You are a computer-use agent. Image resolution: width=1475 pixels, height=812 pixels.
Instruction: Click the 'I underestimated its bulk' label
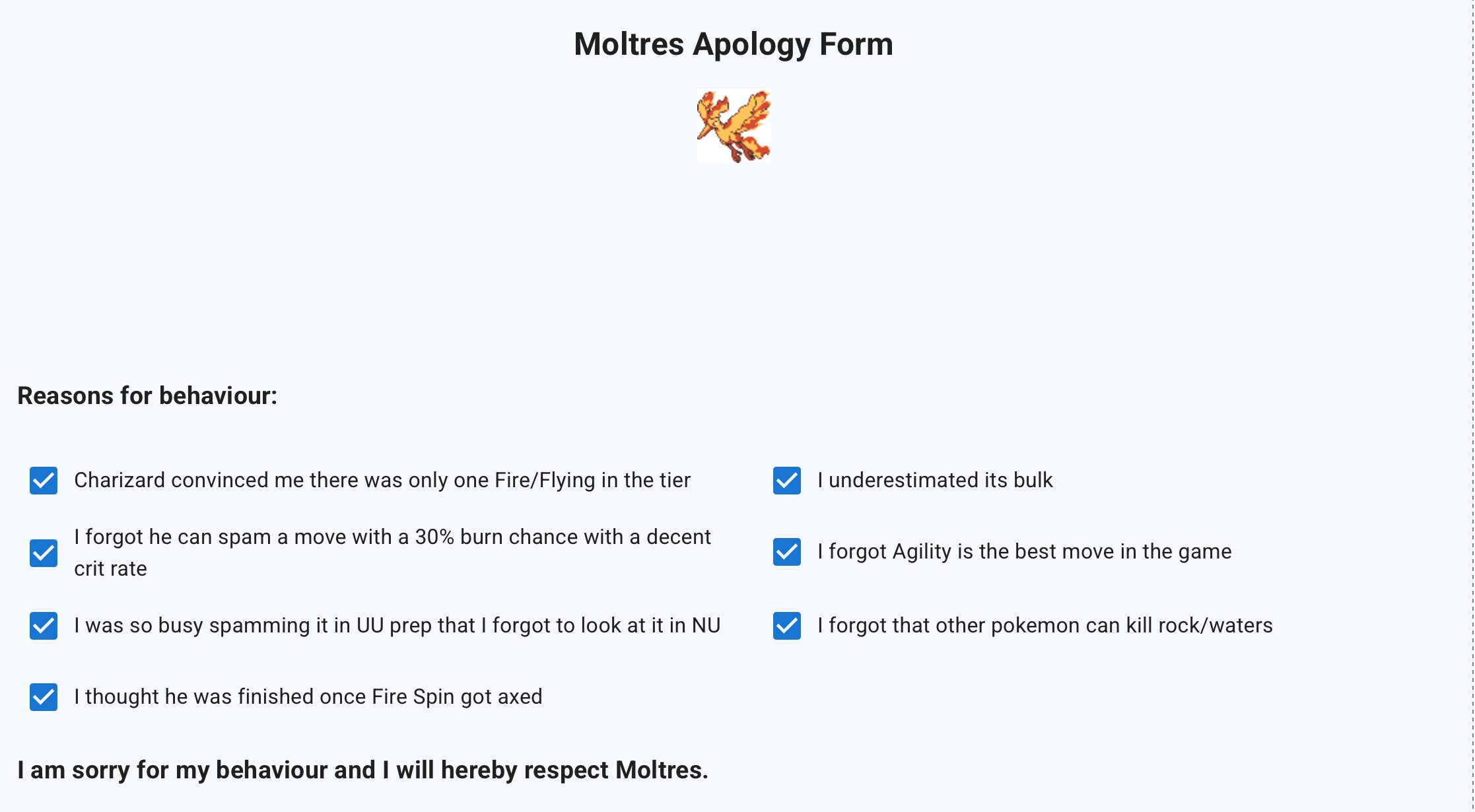935,480
